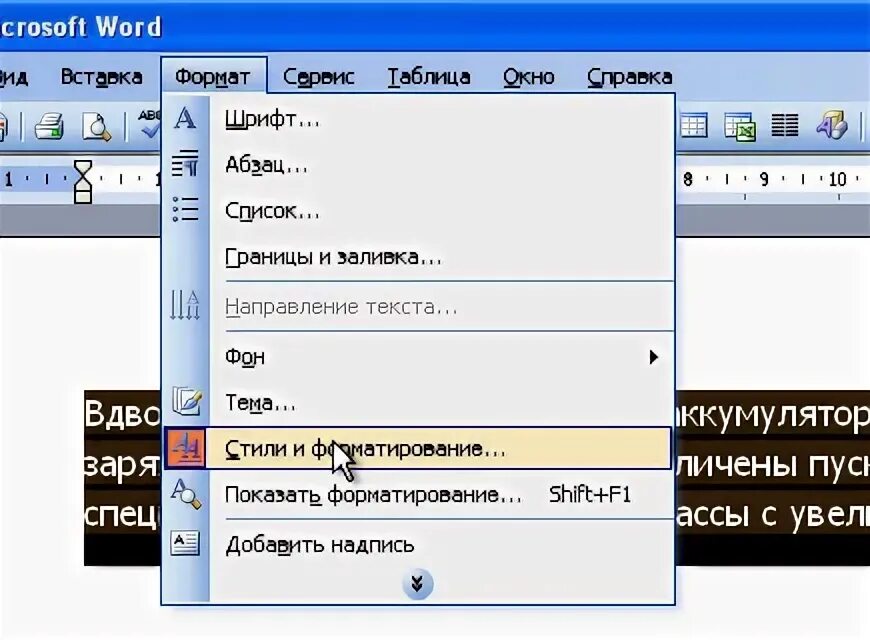Click Добавить надпись menu entry
This screenshot has height=640, width=870.
418,545
